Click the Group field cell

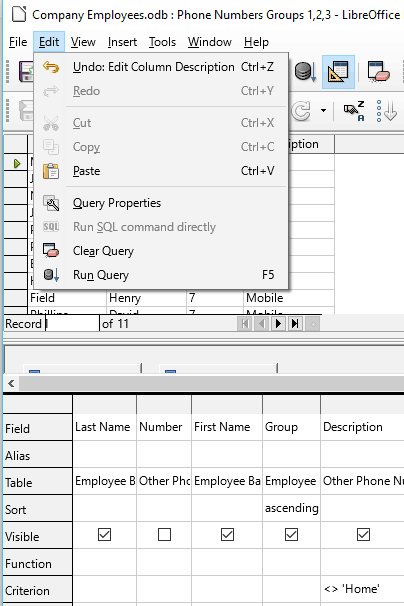tap(291, 427)
